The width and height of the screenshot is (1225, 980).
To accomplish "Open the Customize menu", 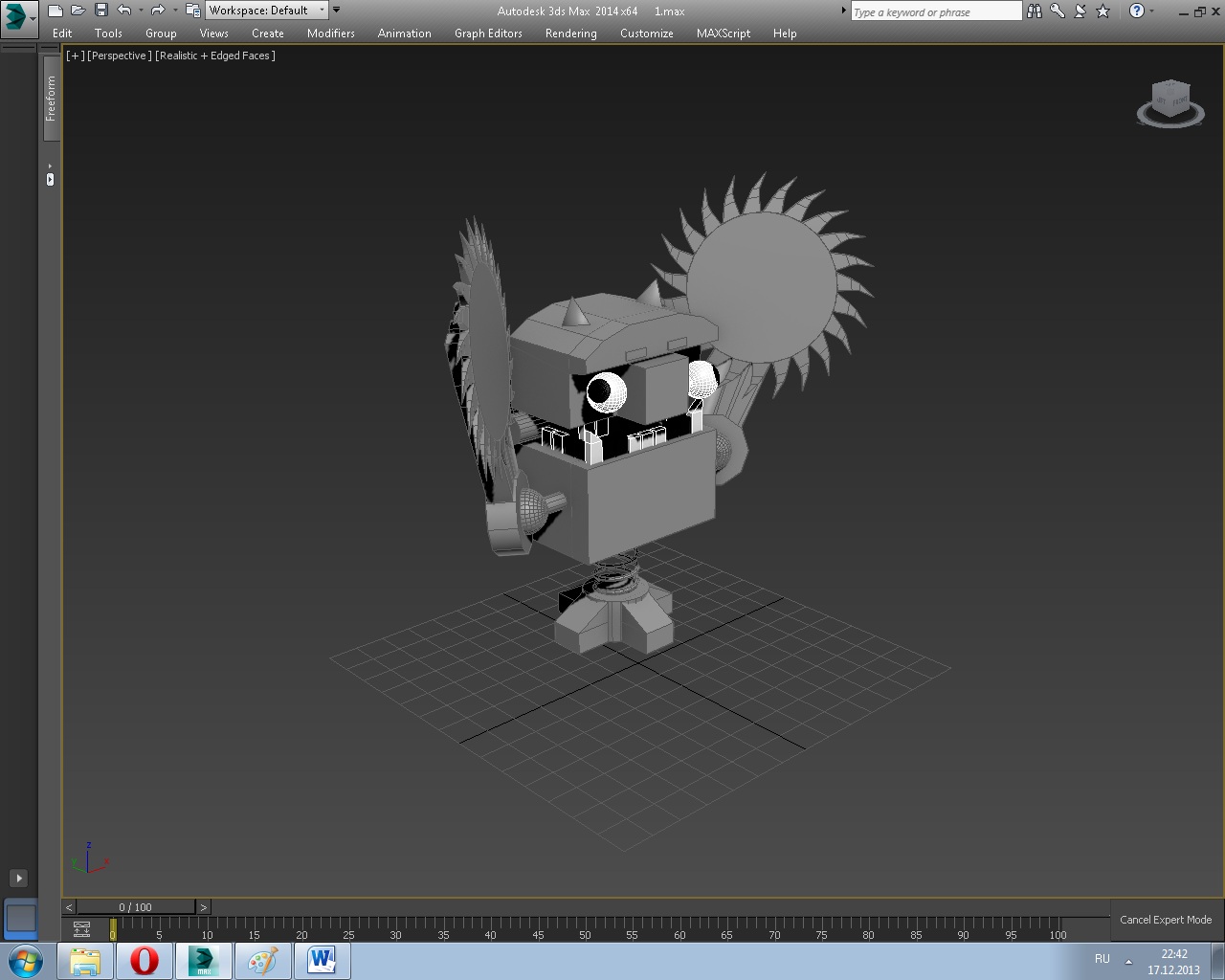I will pyautogui.click(x=647, y=33).
